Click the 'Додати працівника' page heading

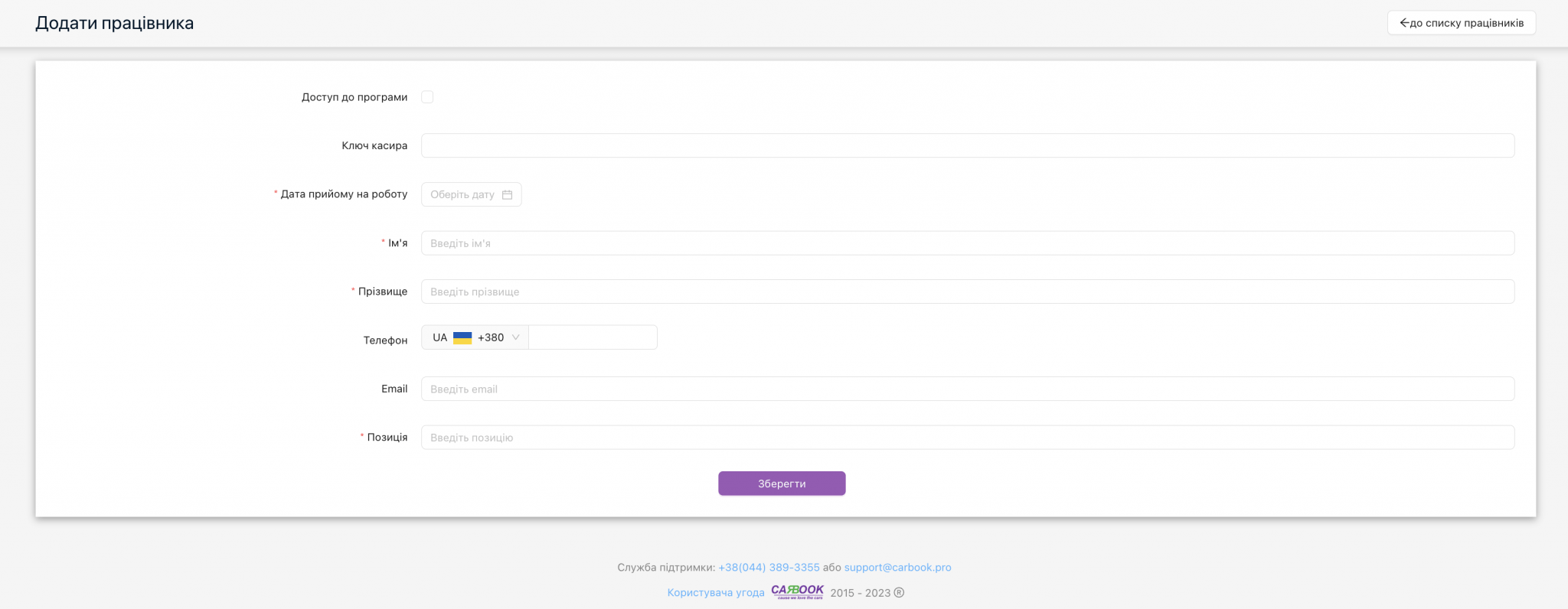[x=115, y=23]
